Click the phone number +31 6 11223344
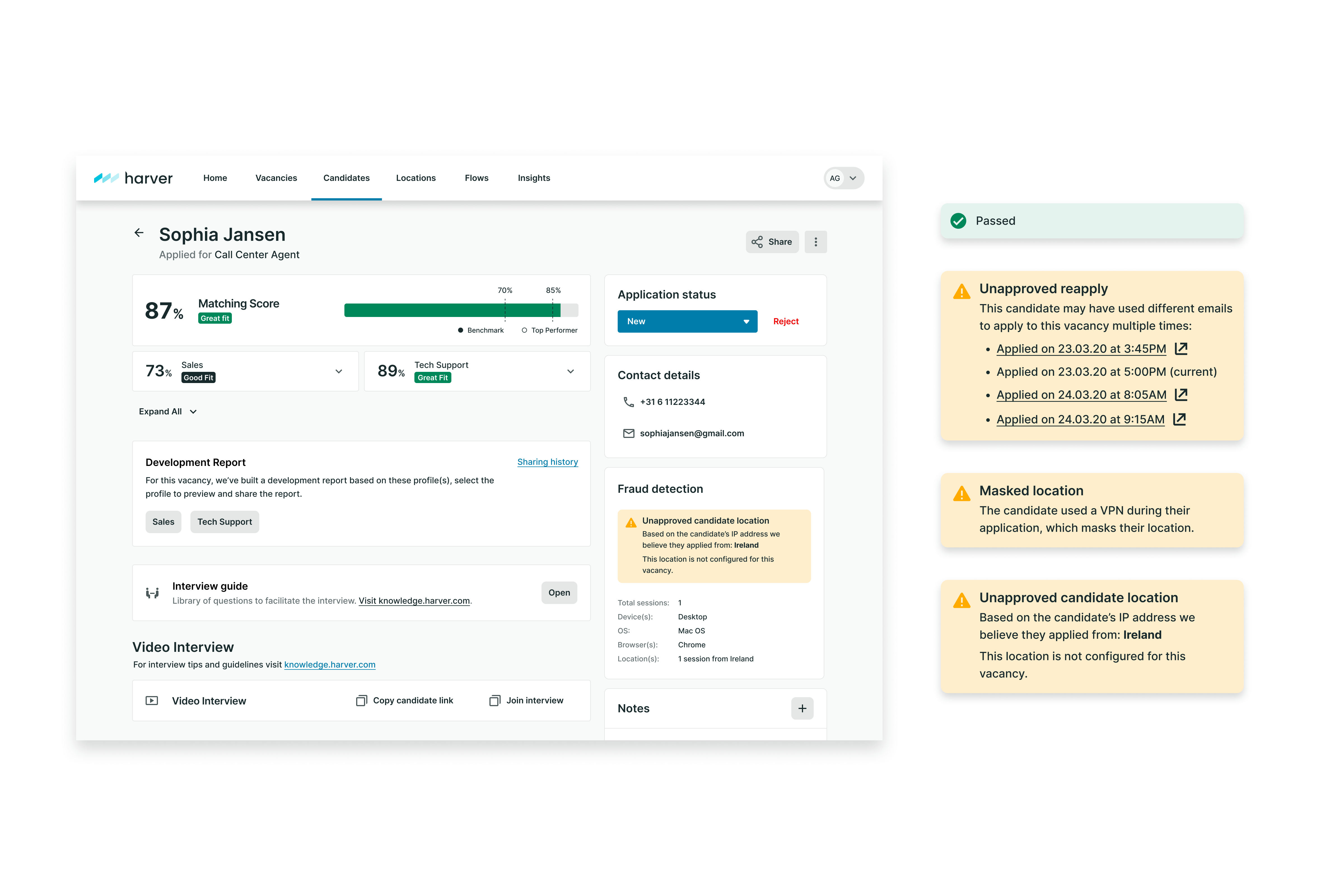The image size is (1344, 896). click(673, 402)
